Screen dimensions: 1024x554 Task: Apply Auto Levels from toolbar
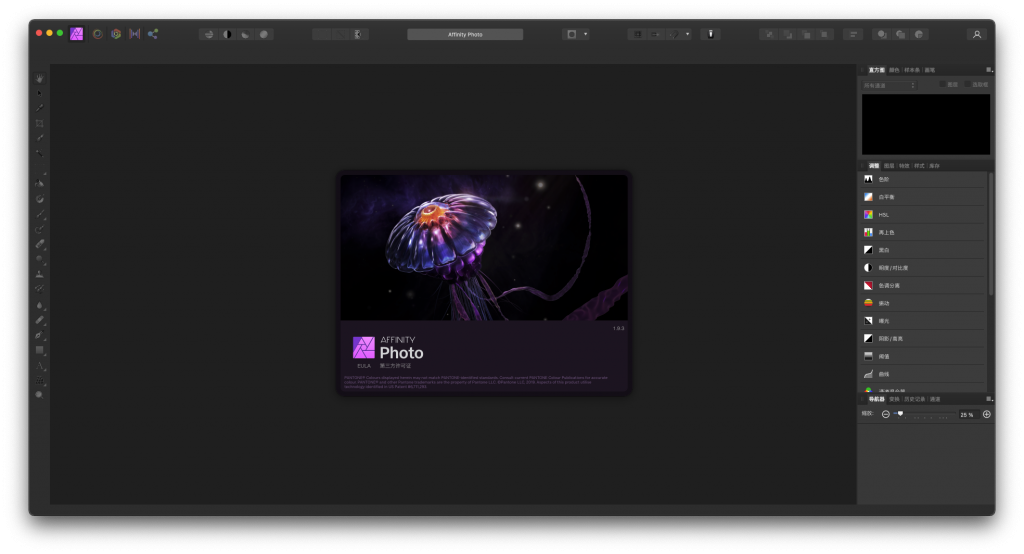[209, 35]
